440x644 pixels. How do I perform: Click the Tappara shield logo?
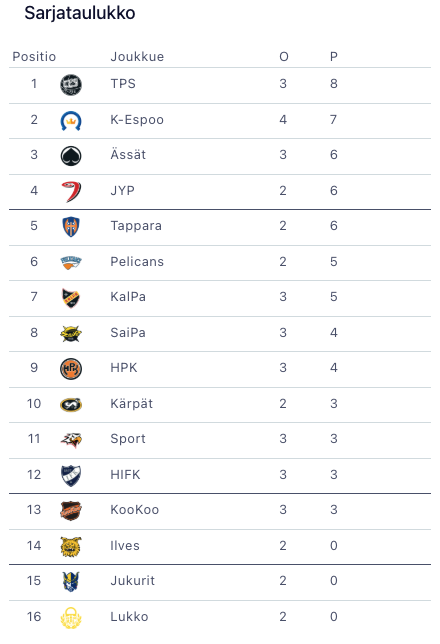click(71, 227)
